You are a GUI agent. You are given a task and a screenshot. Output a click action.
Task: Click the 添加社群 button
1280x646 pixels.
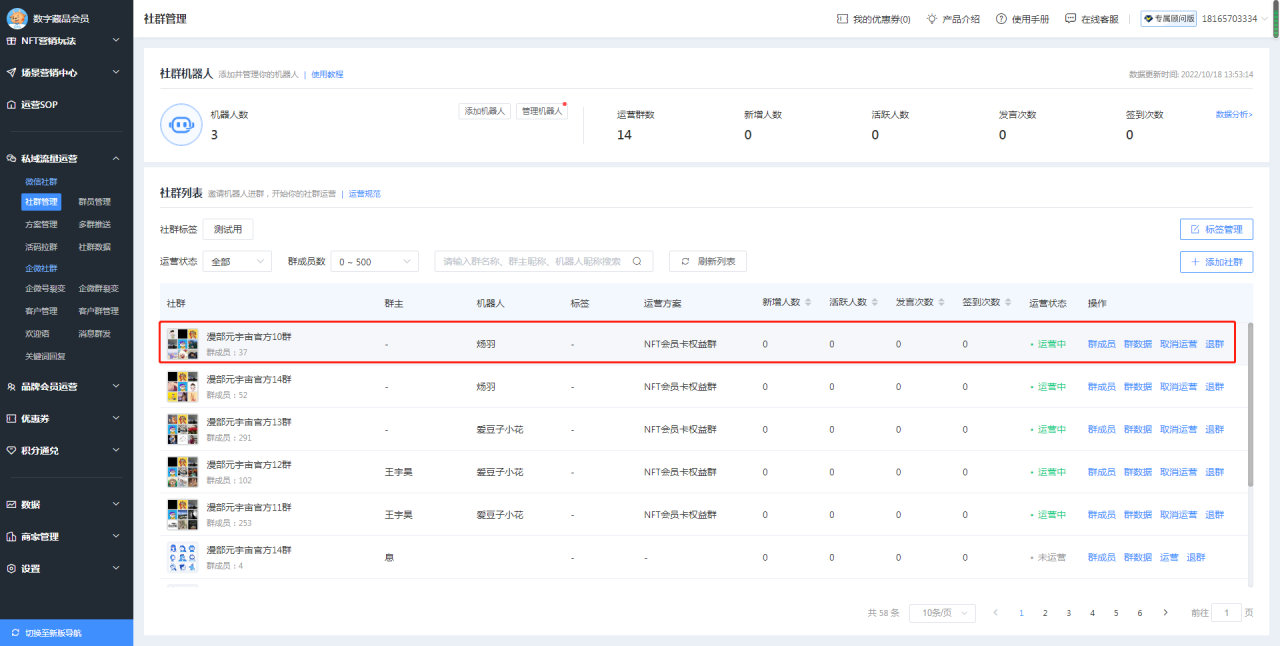(1216, 262)
